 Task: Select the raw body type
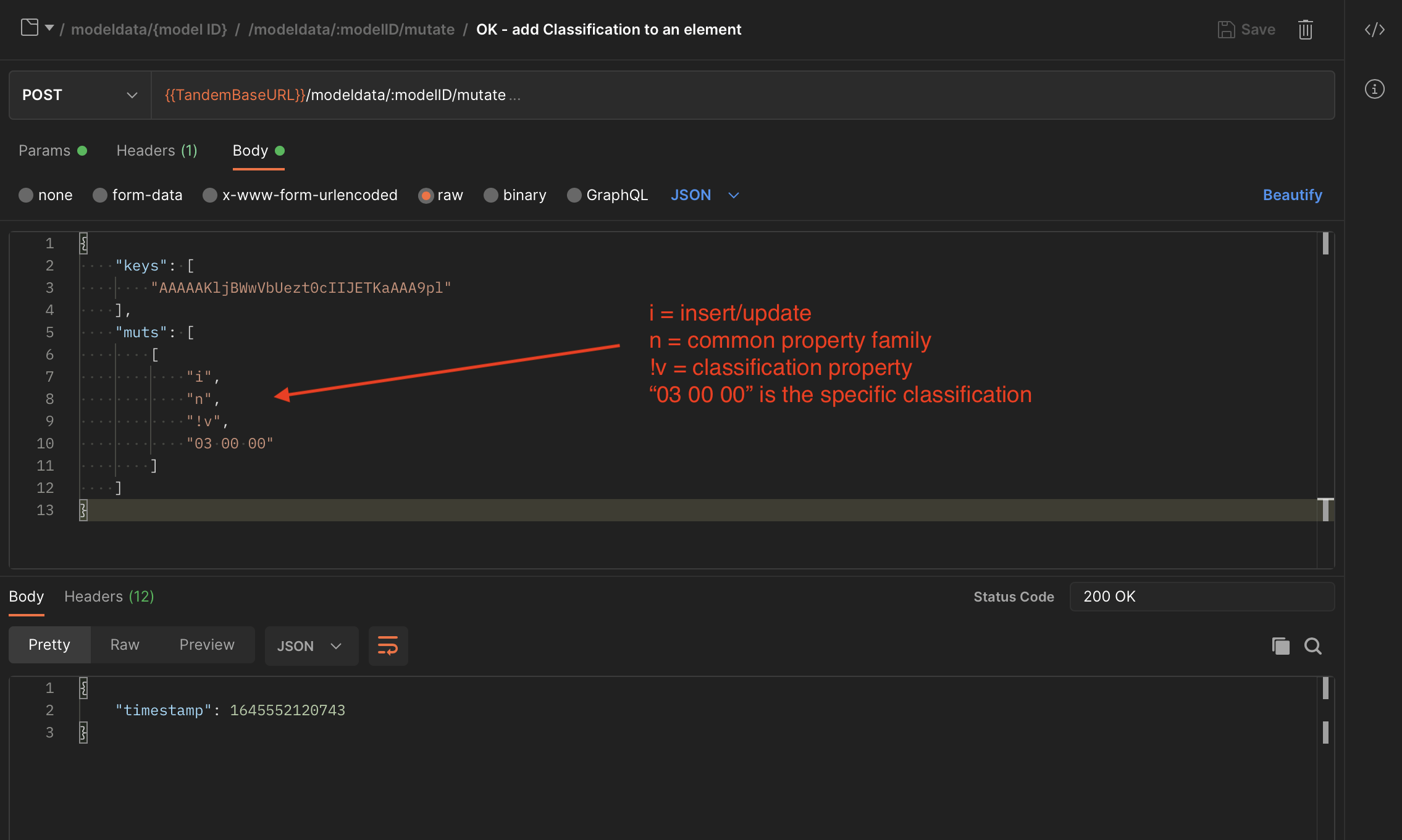(440, 195)
